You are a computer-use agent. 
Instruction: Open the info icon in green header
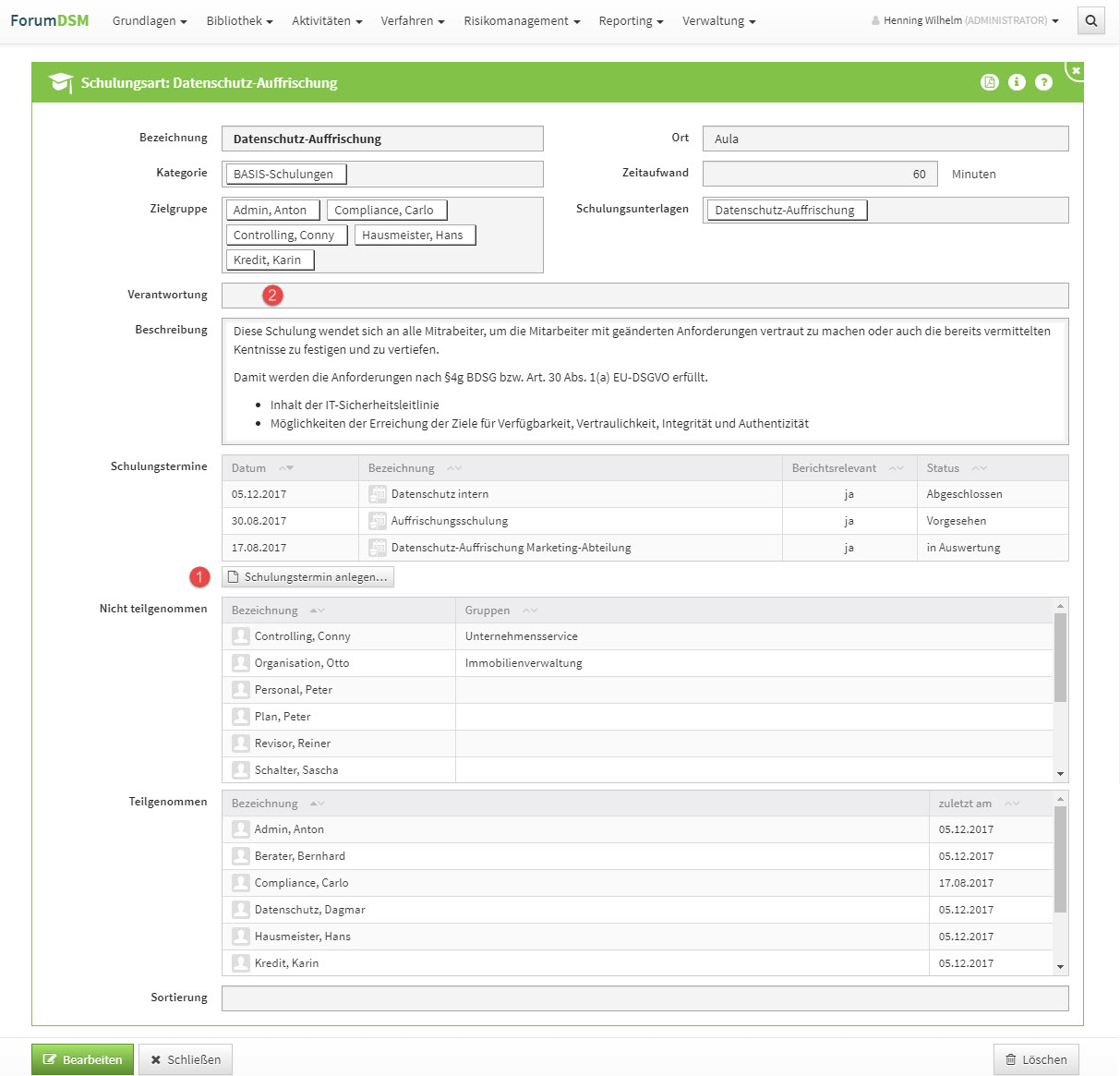point(1017,82)
